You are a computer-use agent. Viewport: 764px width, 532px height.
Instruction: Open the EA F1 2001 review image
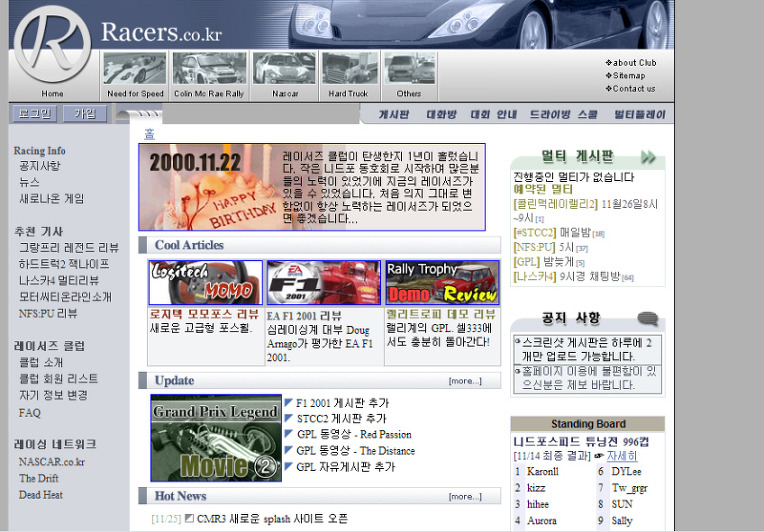[324, 283]
